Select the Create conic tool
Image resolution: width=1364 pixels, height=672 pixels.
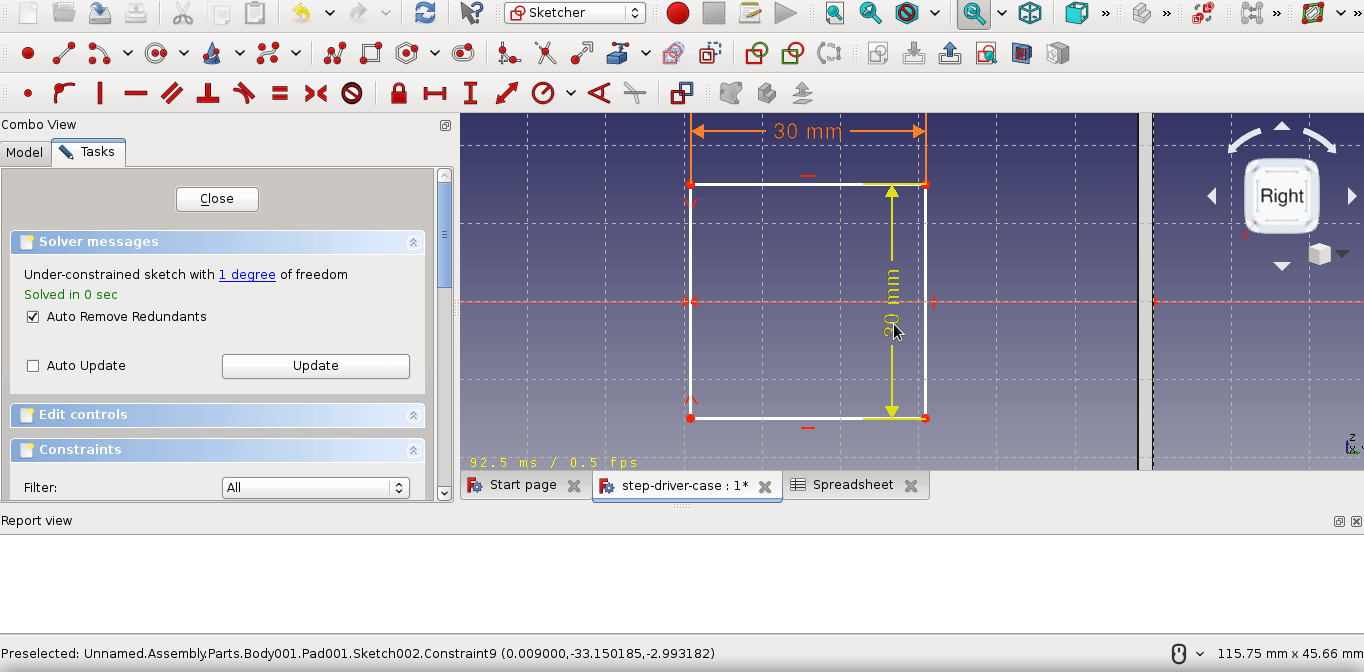[x=211, y=53]
